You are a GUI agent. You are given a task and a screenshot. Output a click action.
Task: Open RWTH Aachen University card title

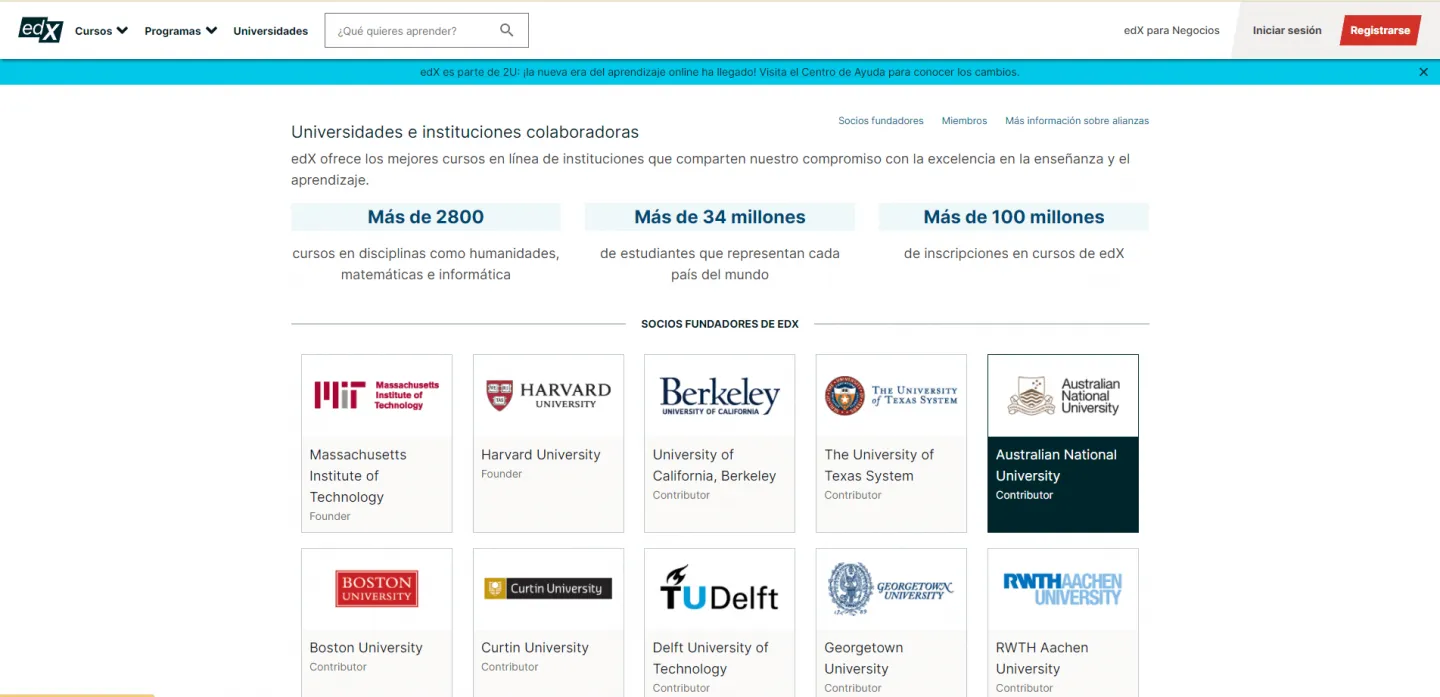(x=1042, y=659)
